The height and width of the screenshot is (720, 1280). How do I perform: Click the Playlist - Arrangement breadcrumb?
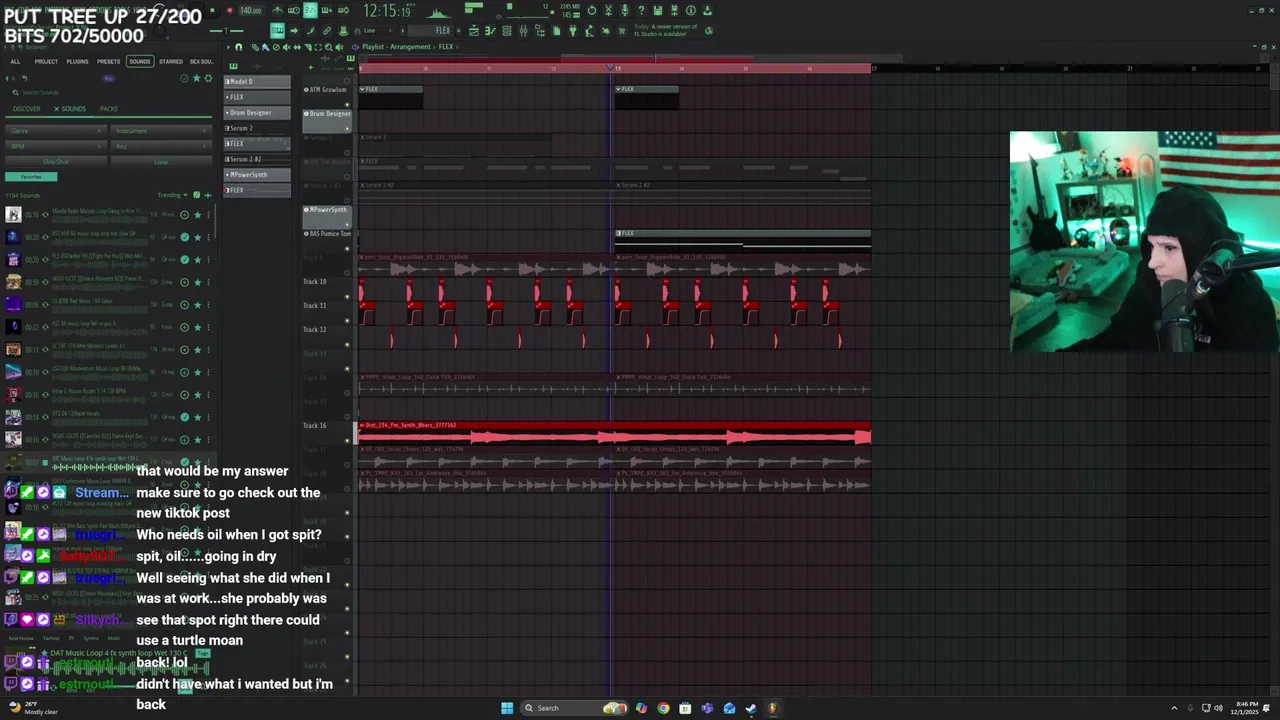tap(397, 47)
